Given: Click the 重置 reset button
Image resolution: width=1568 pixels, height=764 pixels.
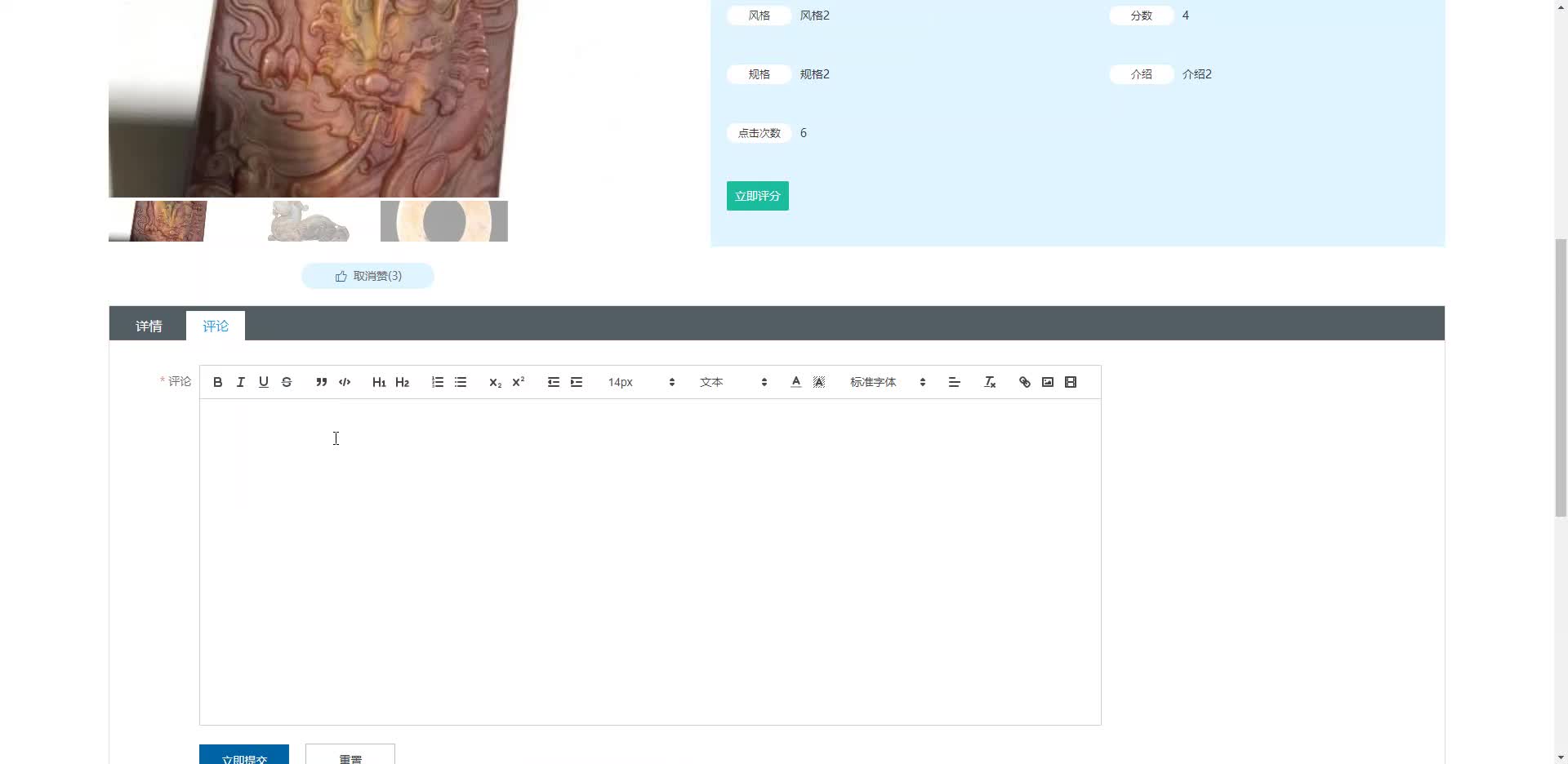Looking at the screenshot, I should (350, 755).
